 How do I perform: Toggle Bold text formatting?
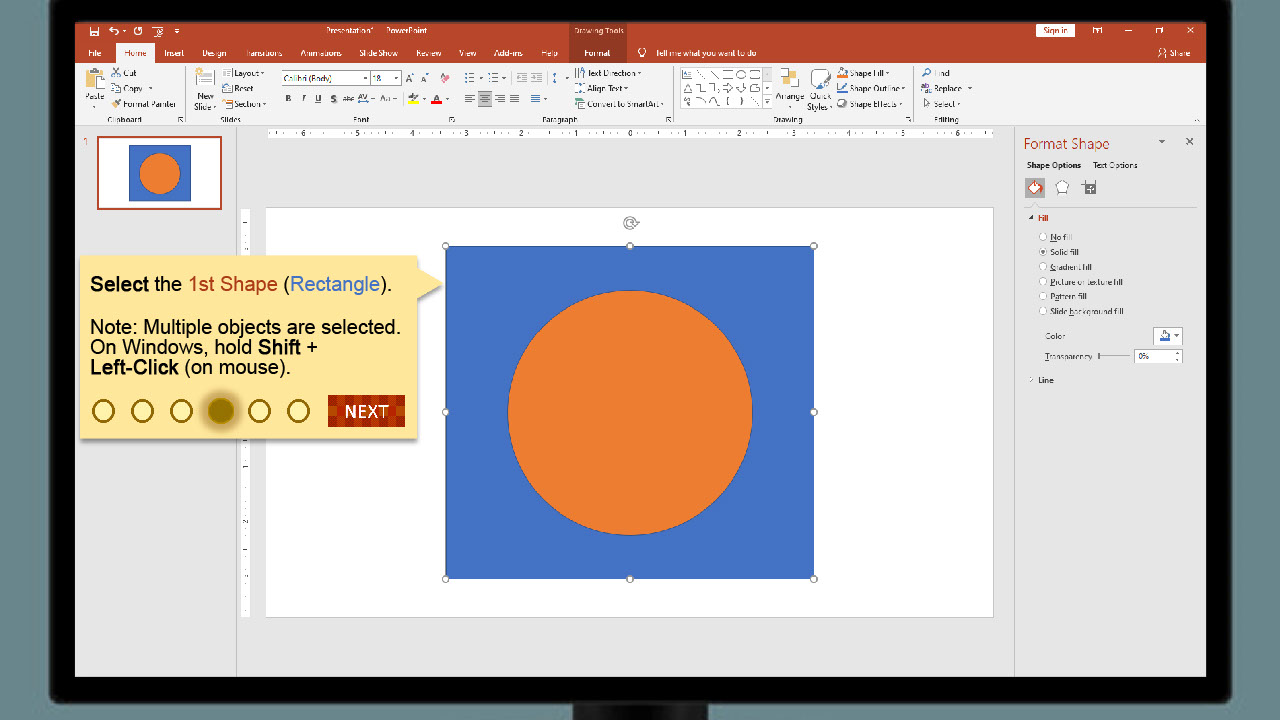tap(288, 99)
